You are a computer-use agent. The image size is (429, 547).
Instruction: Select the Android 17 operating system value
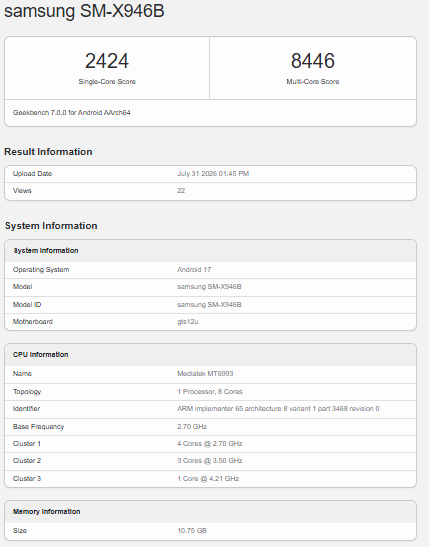coord(194,270)
